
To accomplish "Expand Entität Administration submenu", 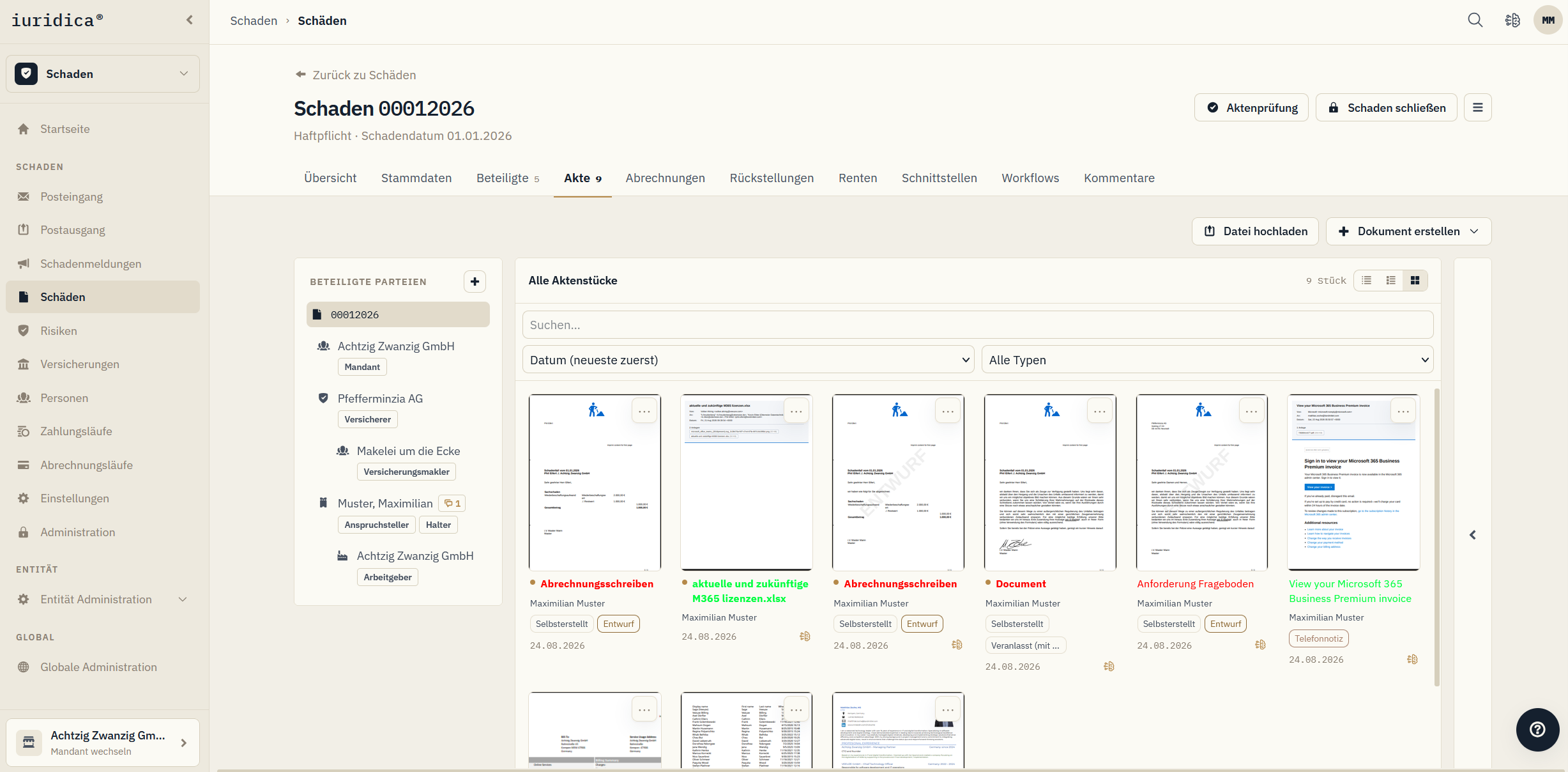I will pos(103,599).
